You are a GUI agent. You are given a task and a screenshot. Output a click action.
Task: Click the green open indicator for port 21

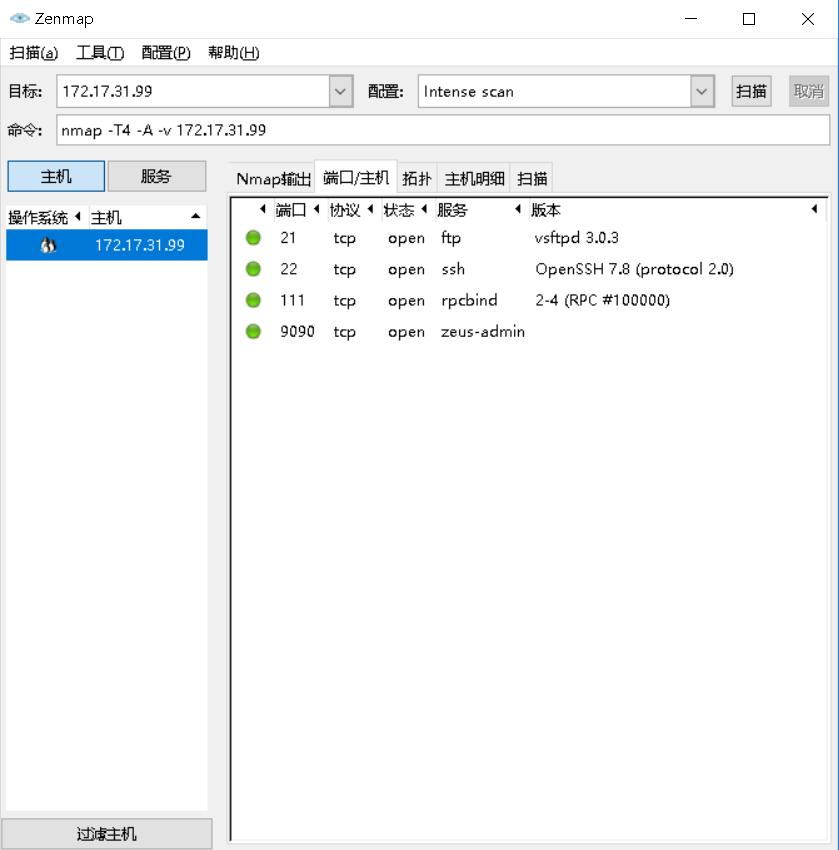click(x=253, y=238)
